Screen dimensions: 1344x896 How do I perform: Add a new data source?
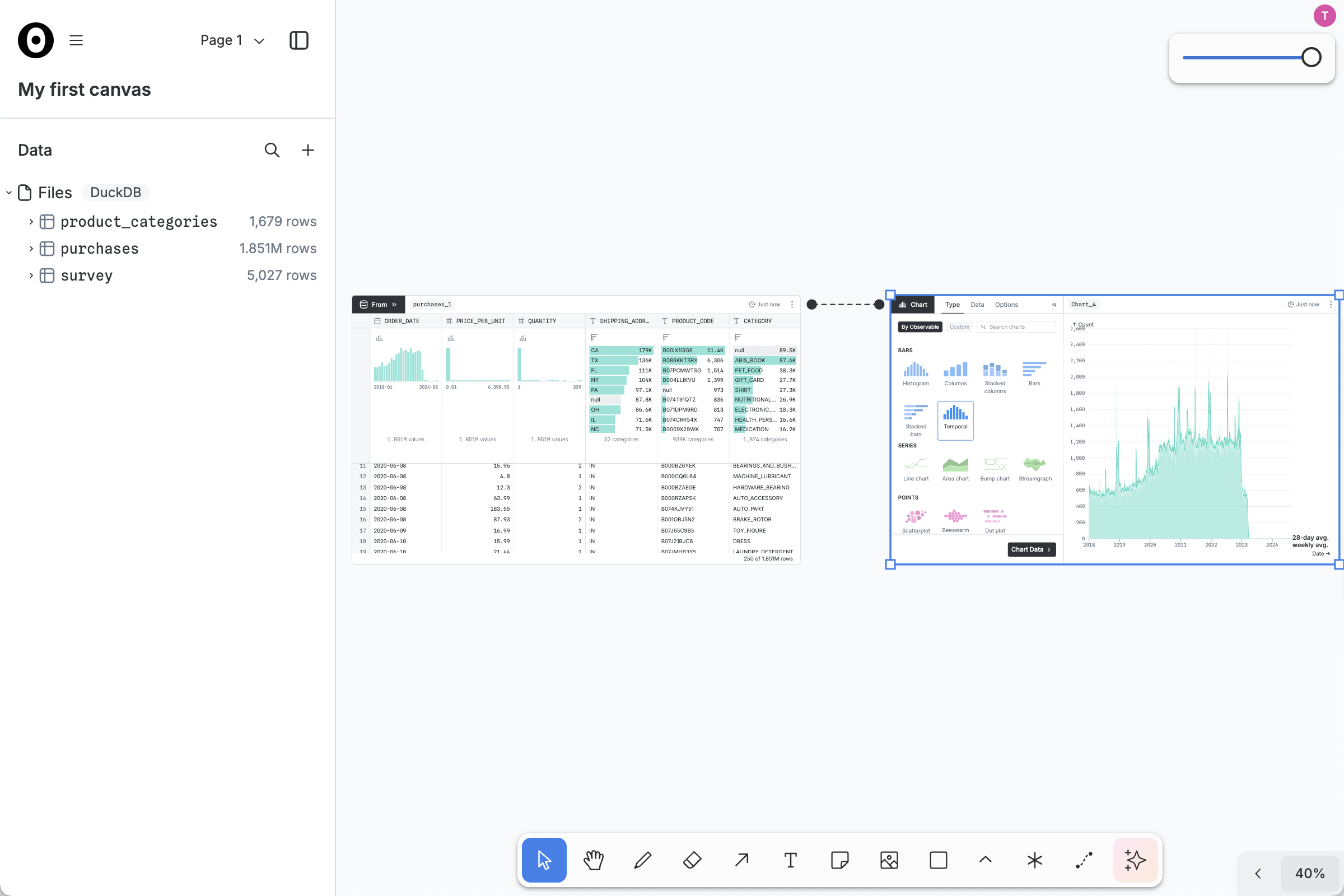(308, 150)
